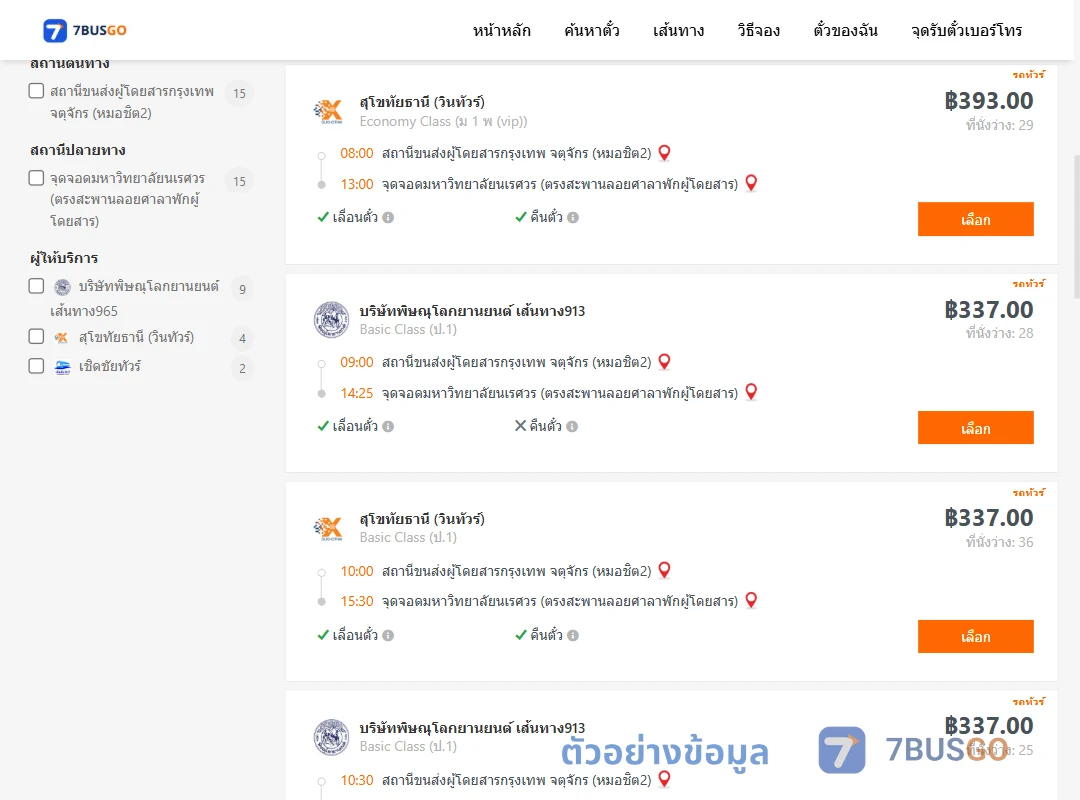Tick the สุโขทัยธานี (วินทัวร์) operator checkbox
Screen dimensions: 1080x800
[x=37, y=336]
